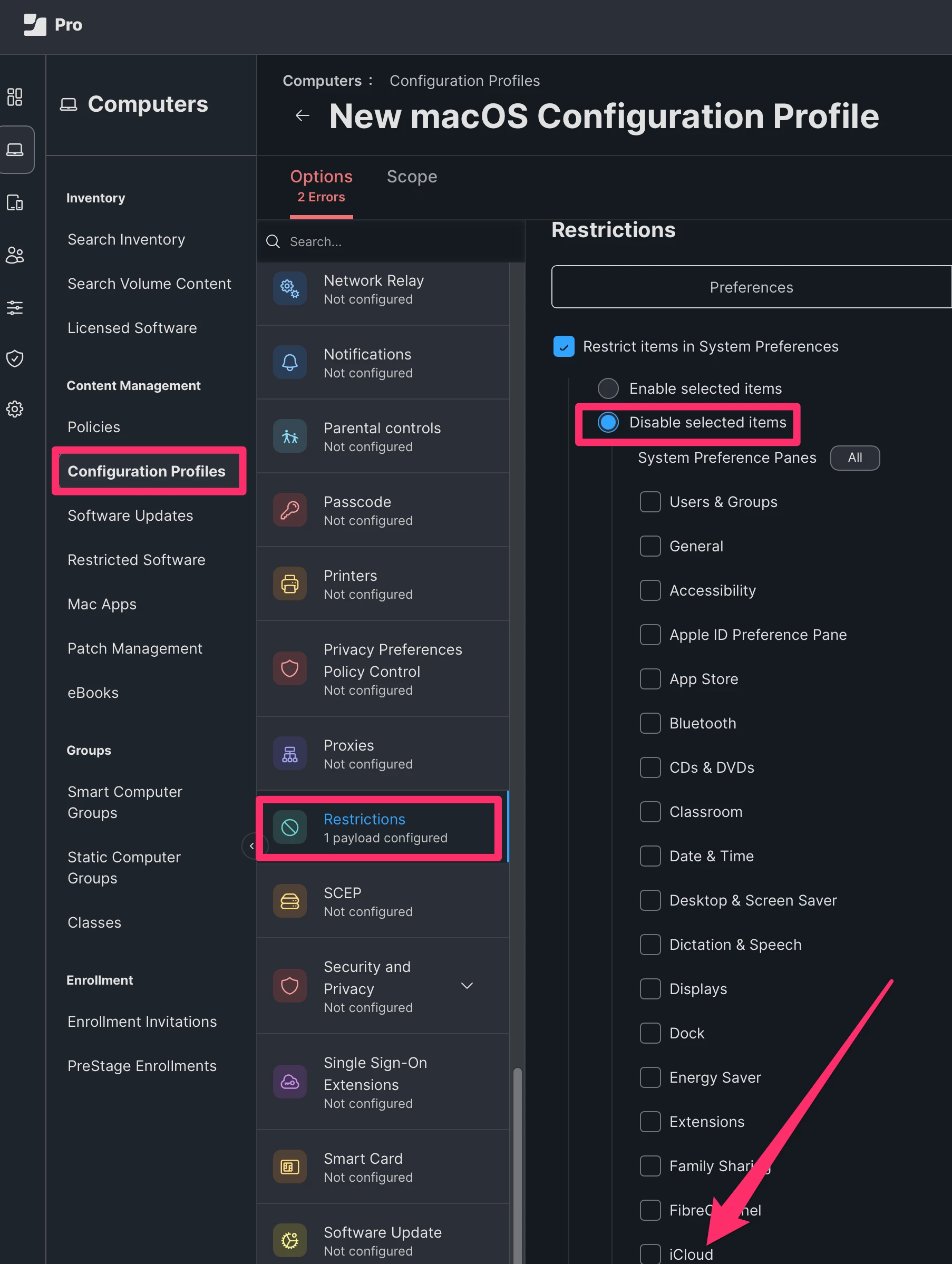Open the dashboard icon in the rail
952x1264 pixels.
point(15,96)
